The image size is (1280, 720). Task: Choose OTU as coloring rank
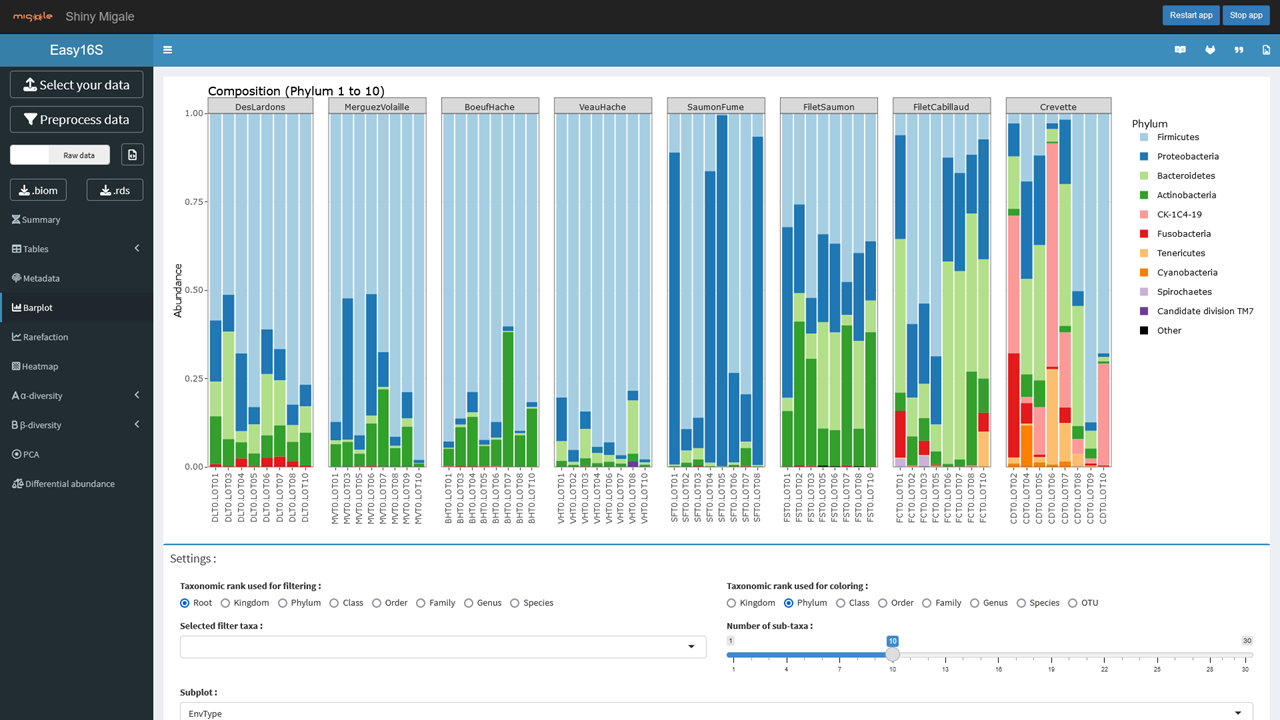click(x=1073, y=603)
